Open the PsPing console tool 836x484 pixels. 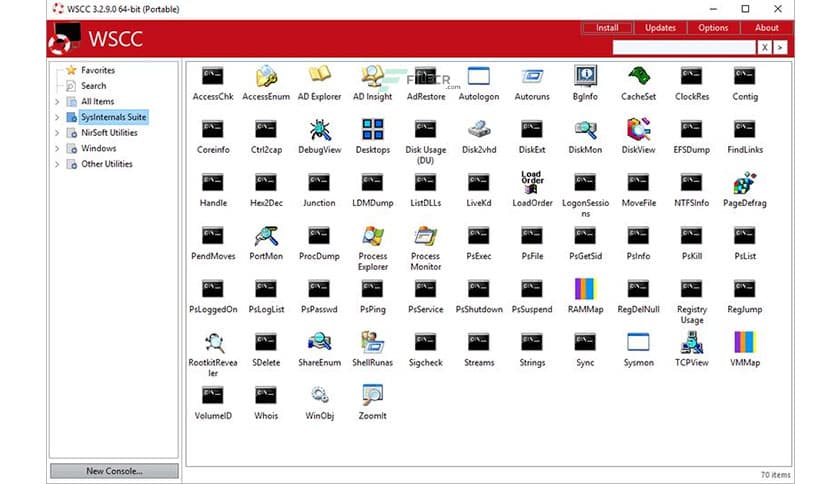pos(372,289)
